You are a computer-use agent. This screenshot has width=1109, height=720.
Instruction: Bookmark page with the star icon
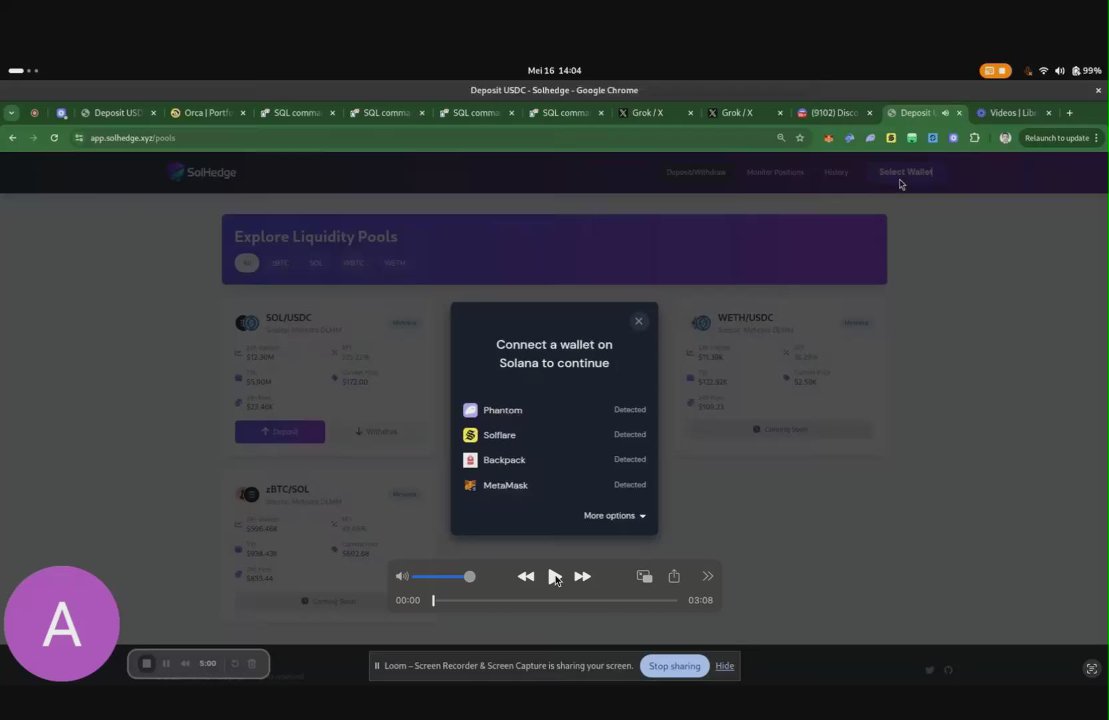[800, 138]
